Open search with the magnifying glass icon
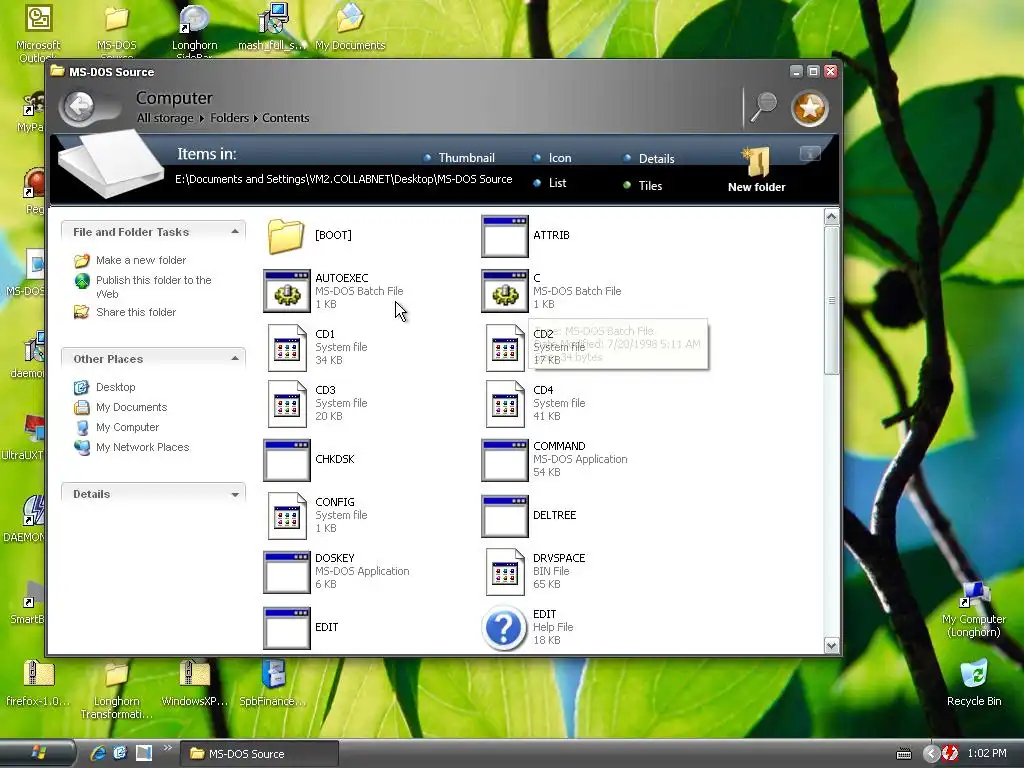Viewport: 1024px width, 768px height. click(x=763, y=106)
